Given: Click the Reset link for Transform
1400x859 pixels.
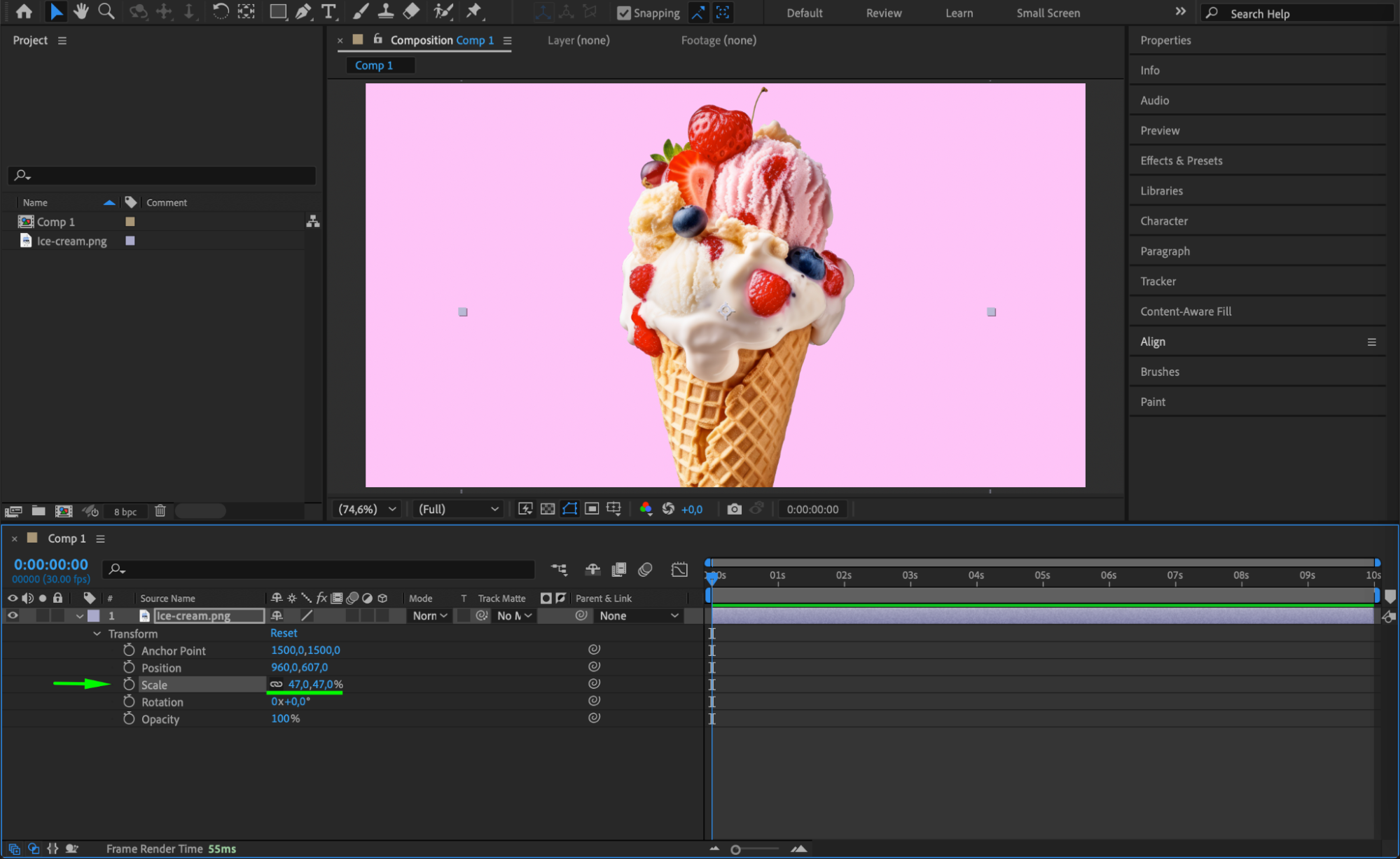Looking at the screenshot, I should tap(284, 633).
